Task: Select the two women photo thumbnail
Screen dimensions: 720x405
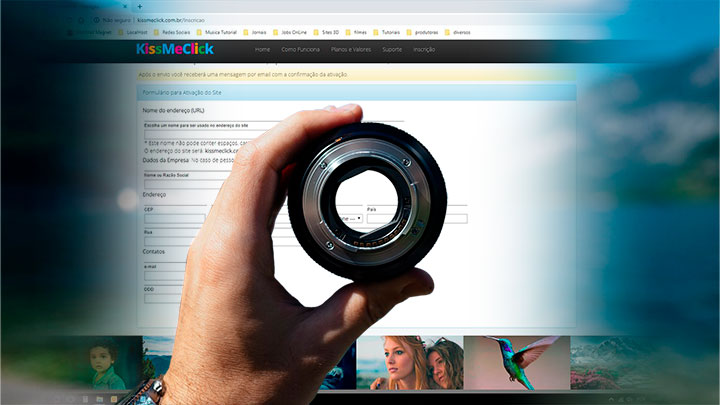Action: coord(410,363)
